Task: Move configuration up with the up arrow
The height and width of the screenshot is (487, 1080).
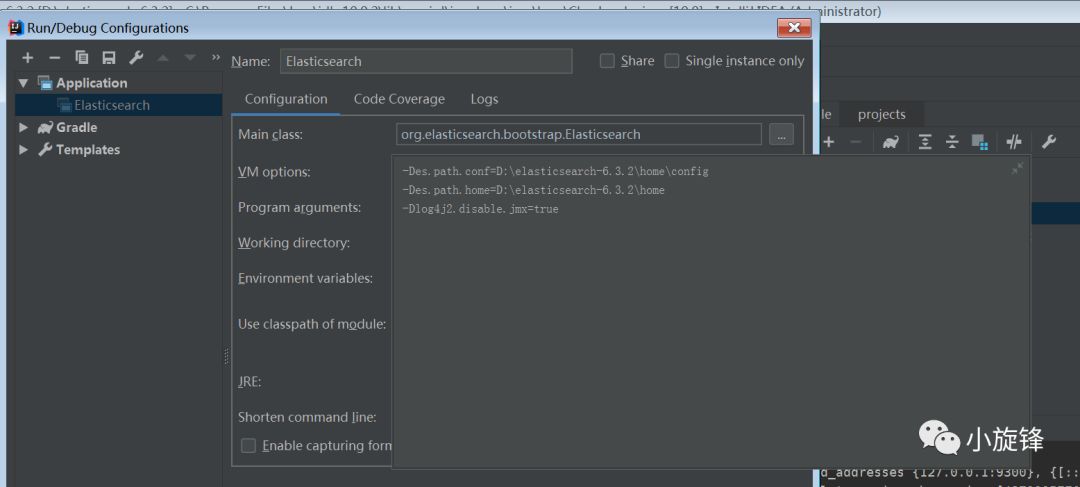Action: tap(163, 58)
